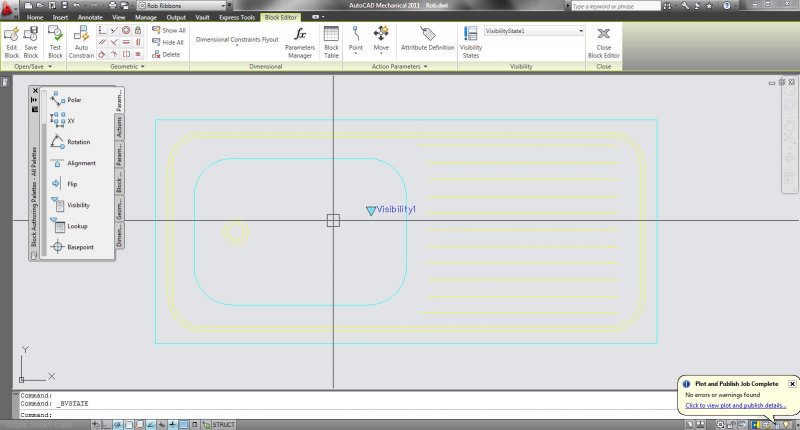Click Hide All constraints
This screenshot has height=430, width=800.
[169, 43]
